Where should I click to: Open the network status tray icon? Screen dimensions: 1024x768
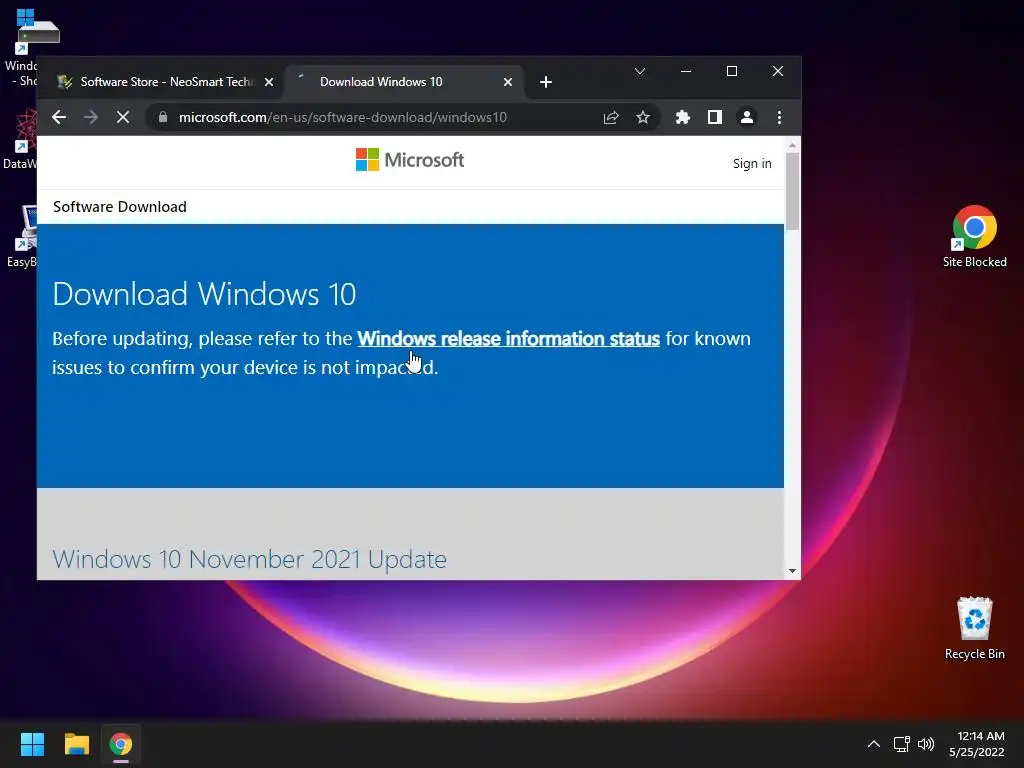[902, 744]
